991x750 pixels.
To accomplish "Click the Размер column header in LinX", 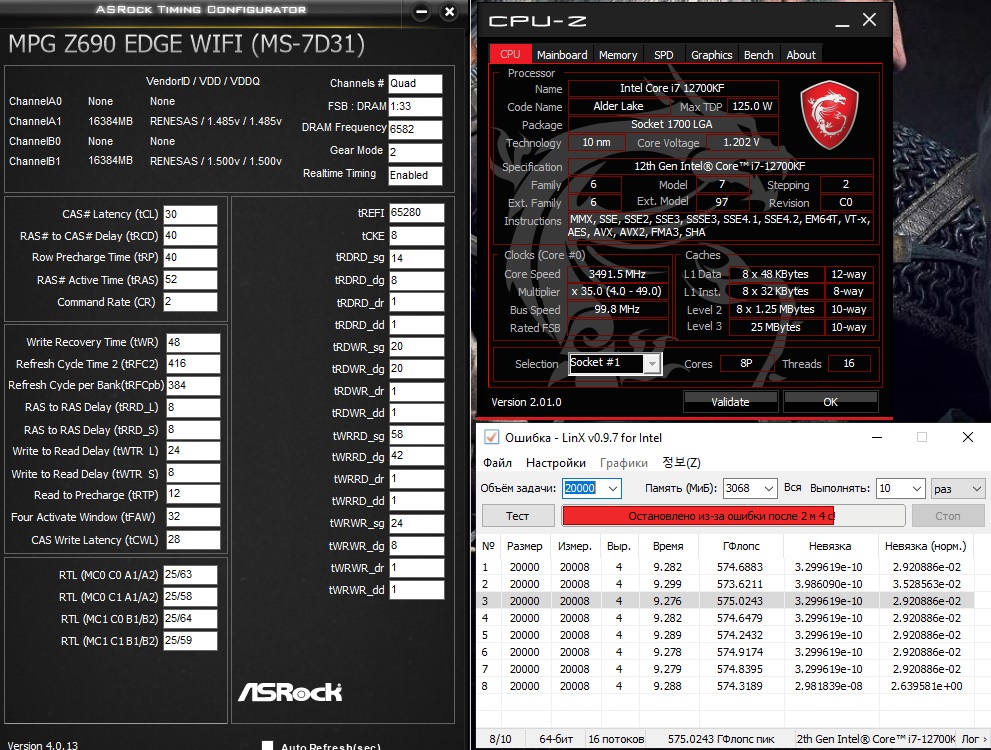I will click(525, 546).
